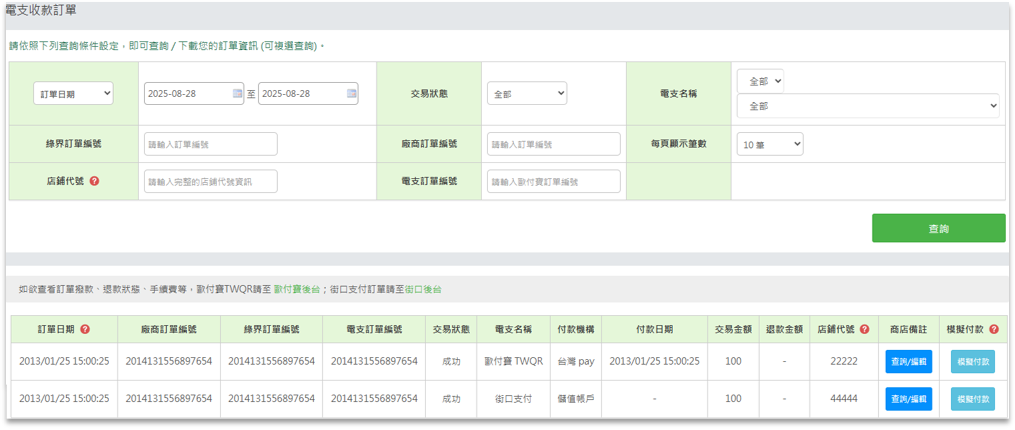
Task: Click the 電支訂單編號 text input
Action: [x=553, y=181]
